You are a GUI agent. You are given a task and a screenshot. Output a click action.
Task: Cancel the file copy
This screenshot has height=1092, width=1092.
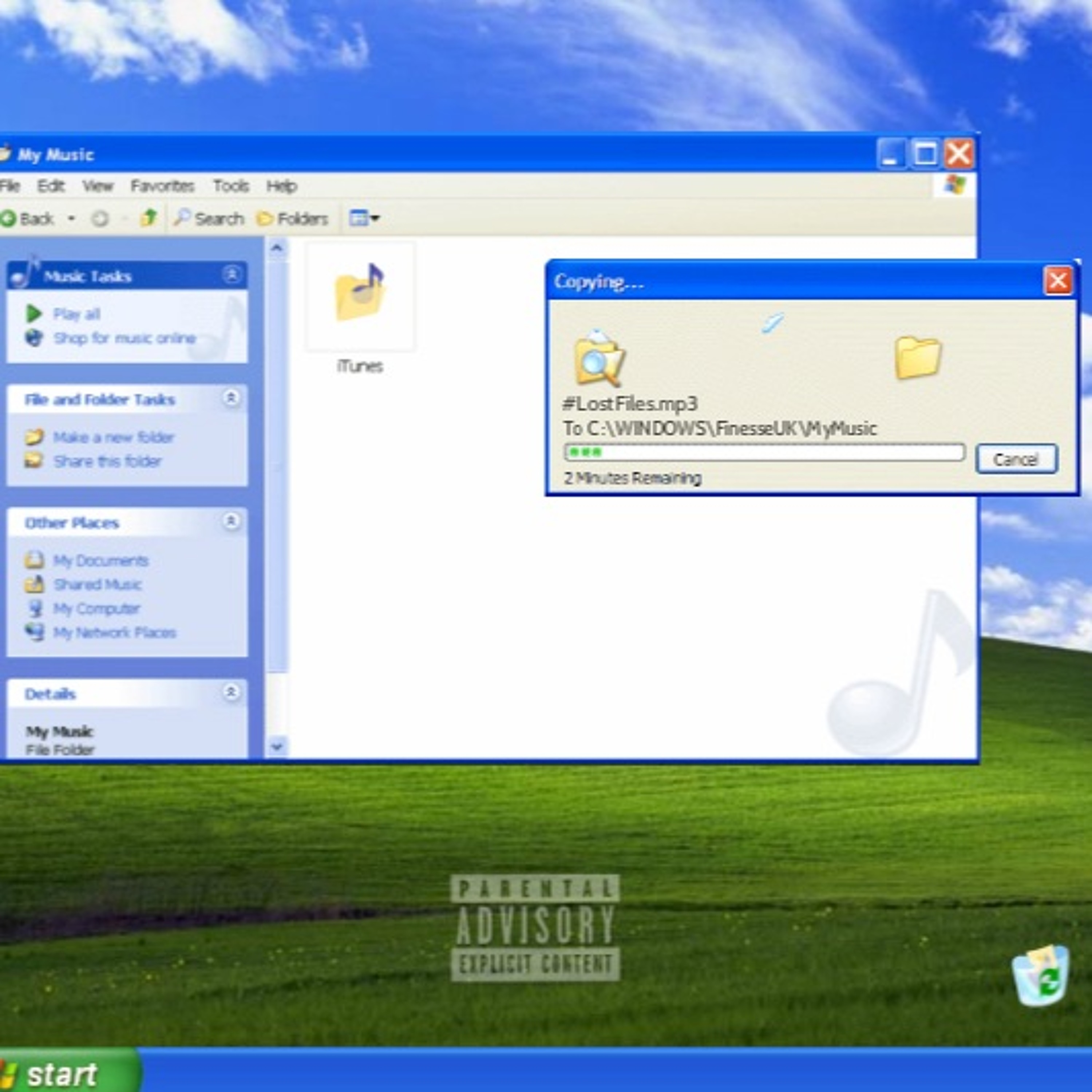(x=1016, y=459)
